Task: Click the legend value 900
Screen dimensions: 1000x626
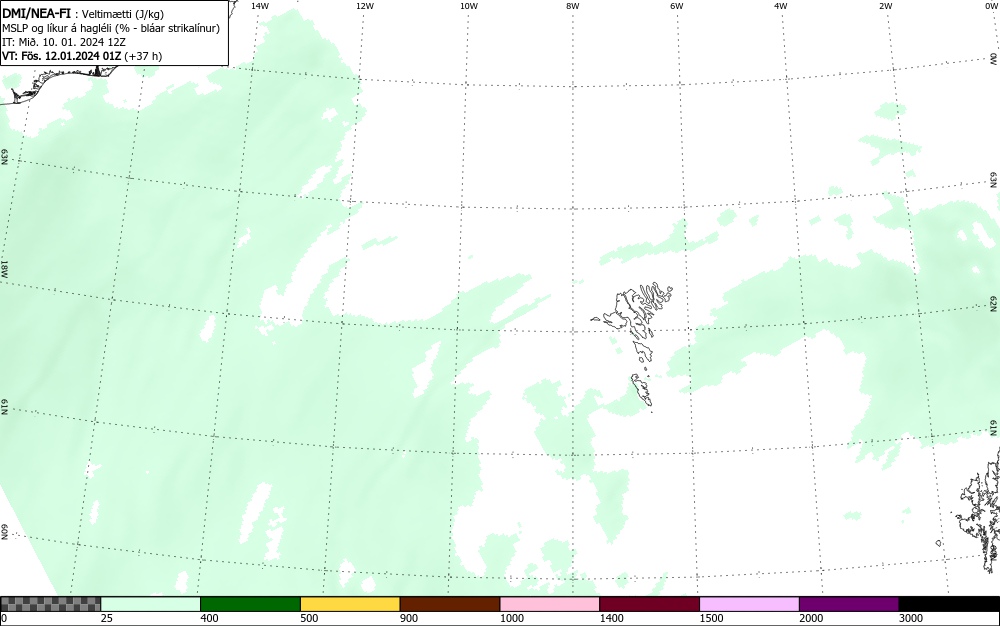Action: [409, 618]
